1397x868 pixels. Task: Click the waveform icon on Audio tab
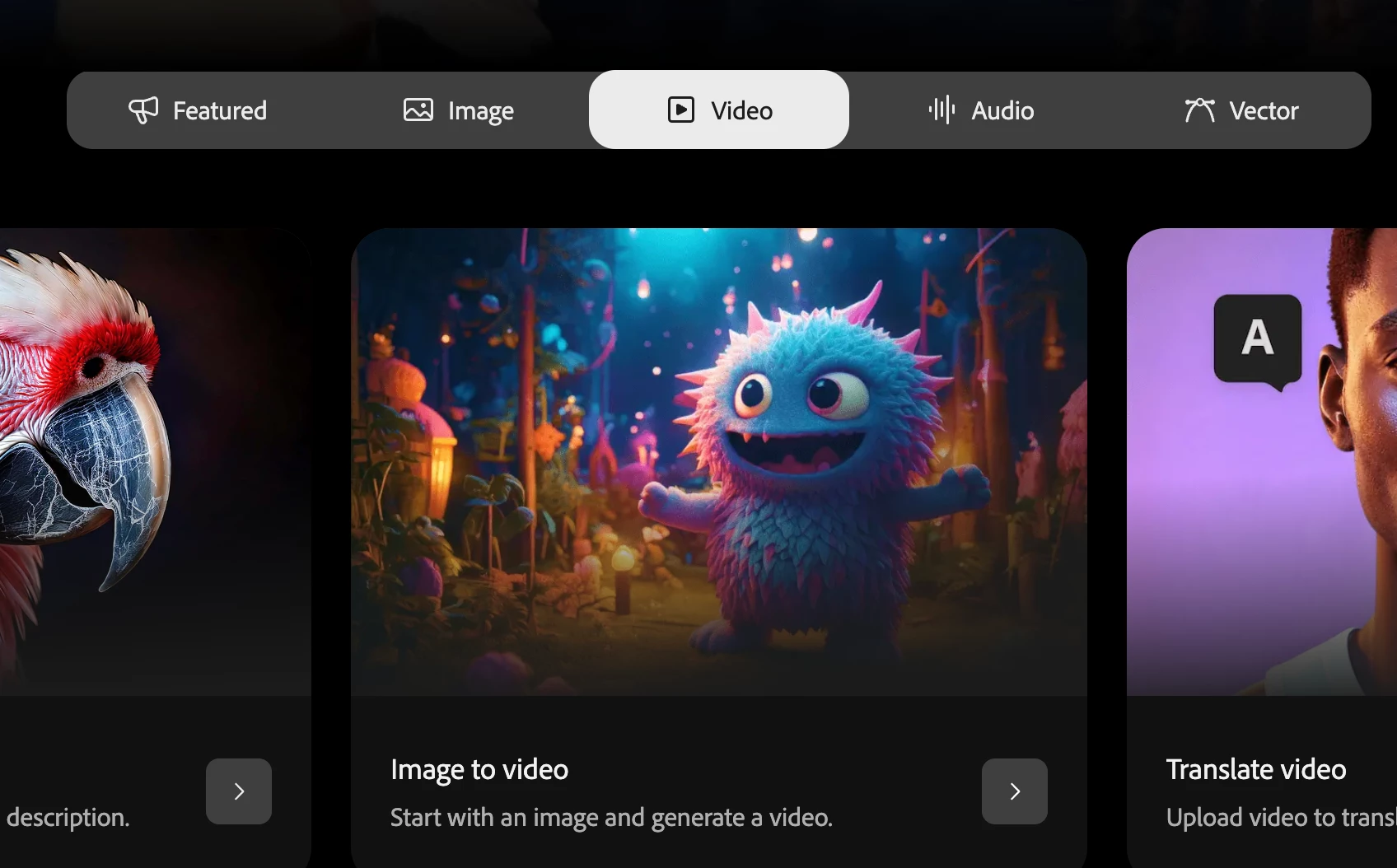941,110
